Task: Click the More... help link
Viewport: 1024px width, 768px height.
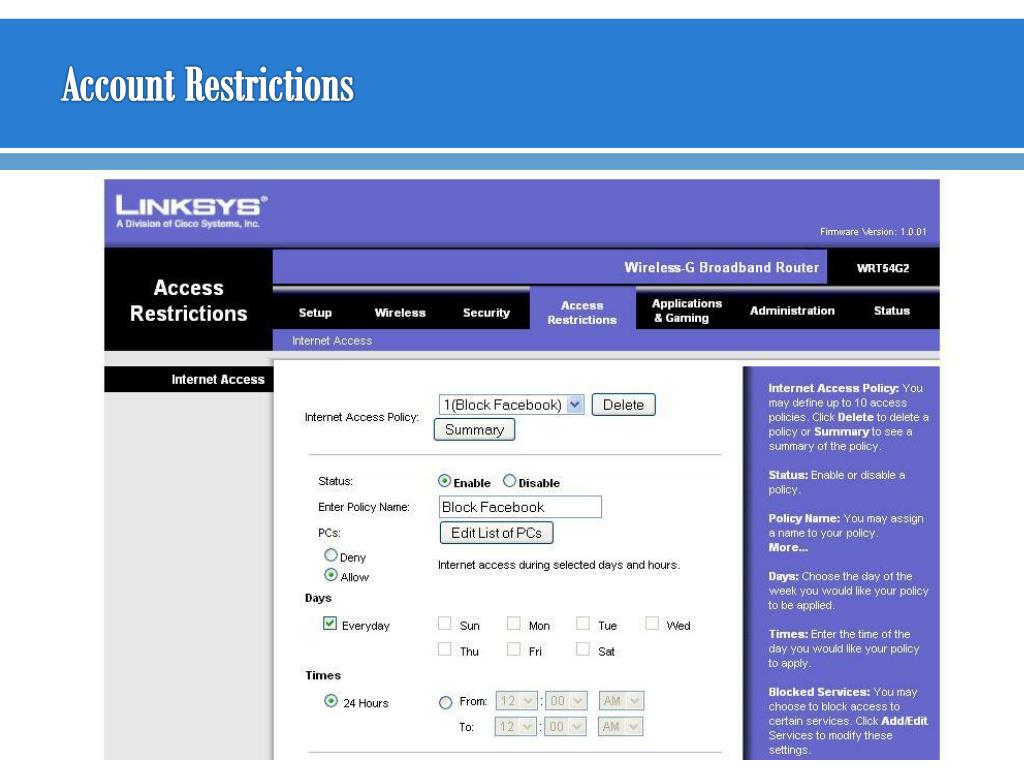Action: click(788, 547)
